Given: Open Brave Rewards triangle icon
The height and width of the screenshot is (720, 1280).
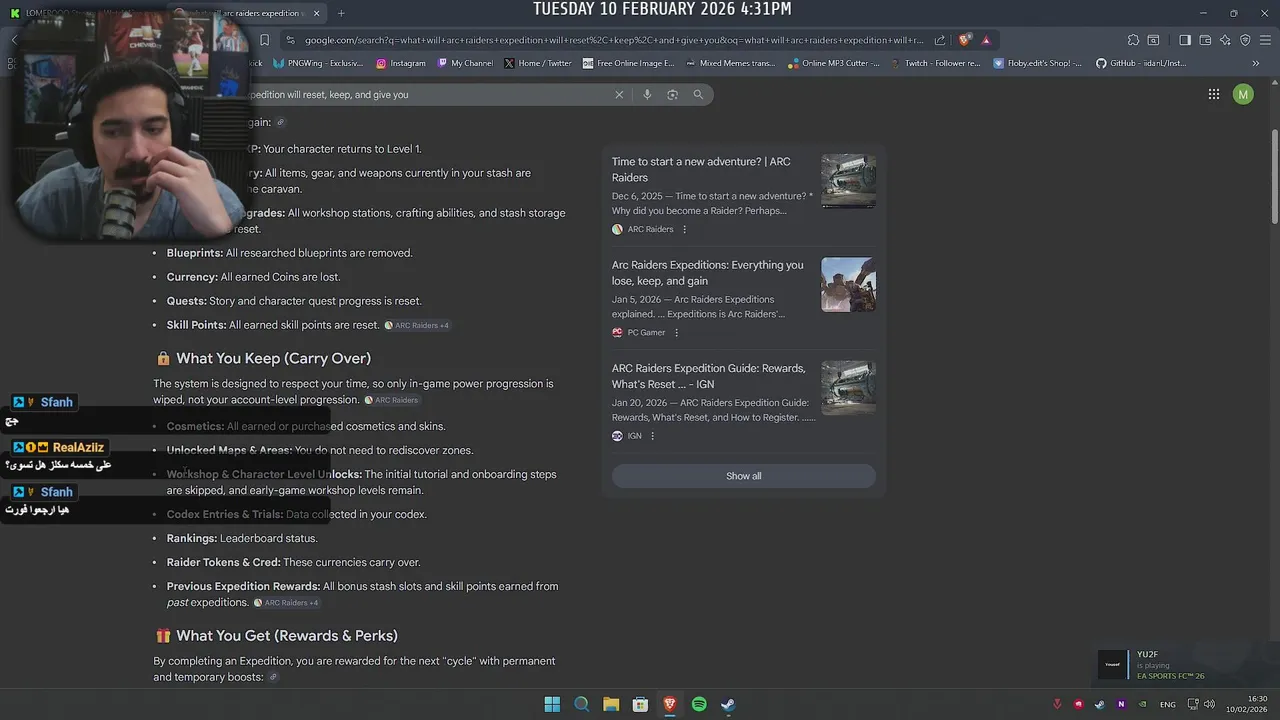Looking at the screenshot, I should click(x=986, y=40).
